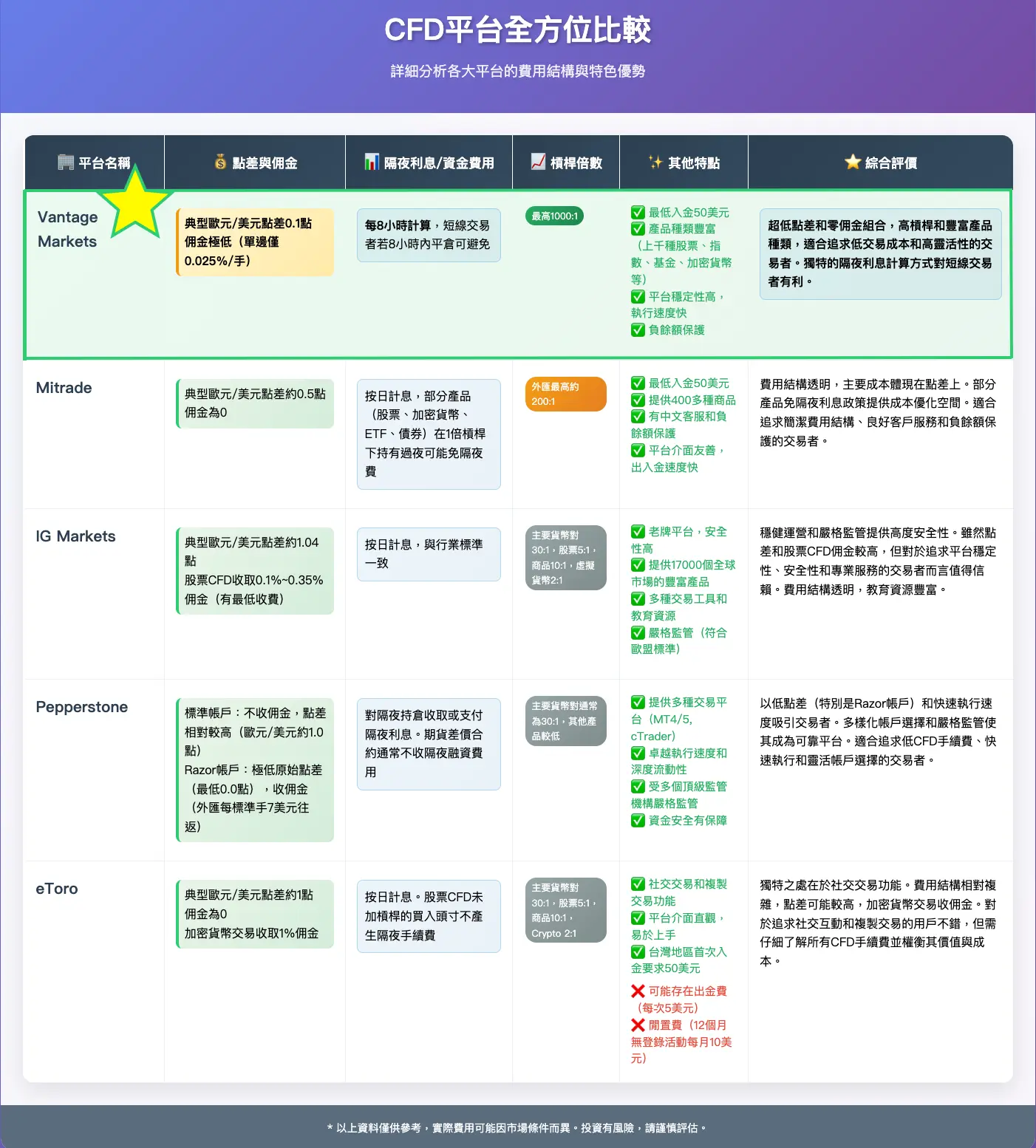This screenshot has width=1036, height=1148.
Task: Click the green 最高1000:1 leverage badge
Action: pyautogui.click(x=555, y=216)
